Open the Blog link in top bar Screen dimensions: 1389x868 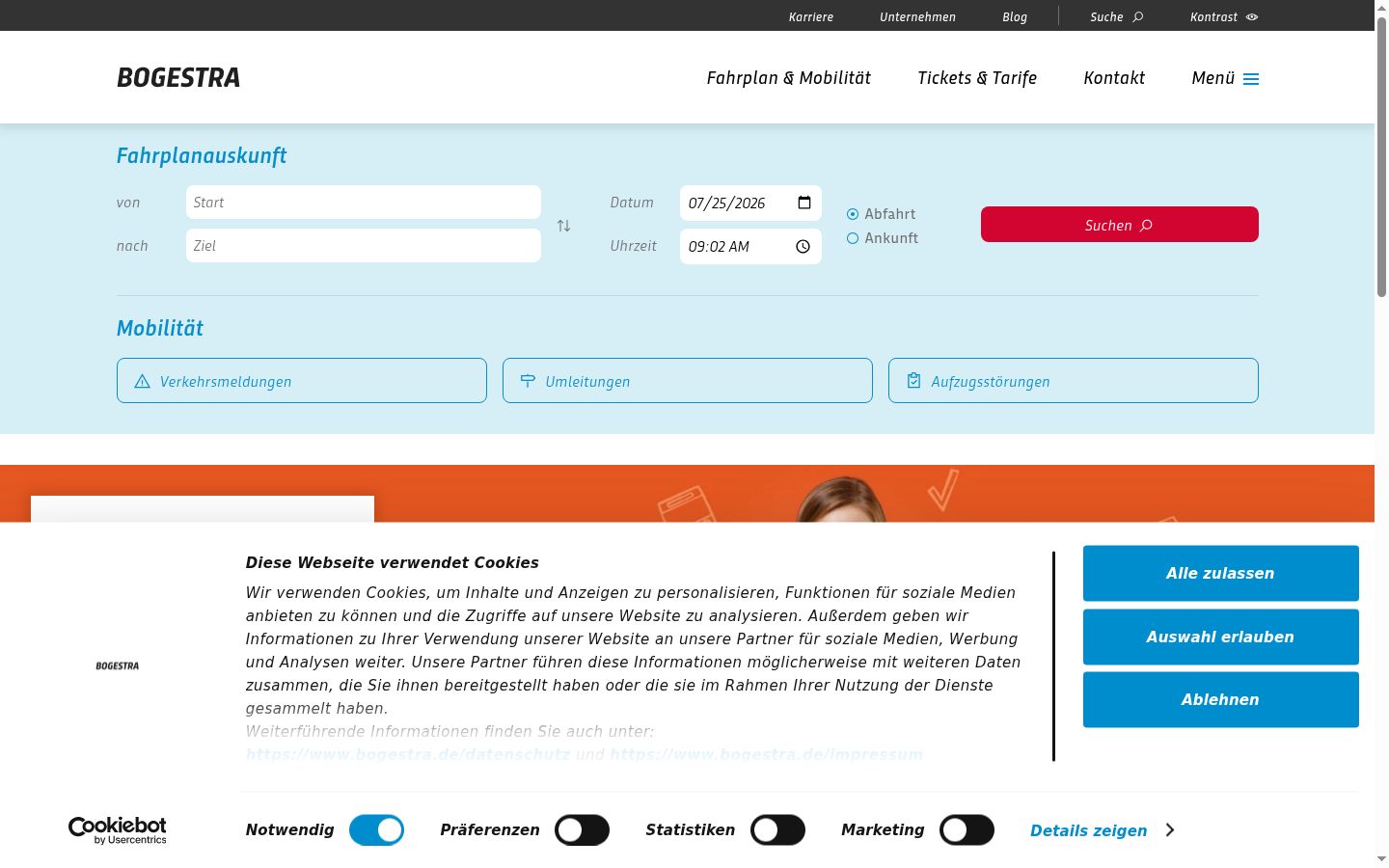1015,17
